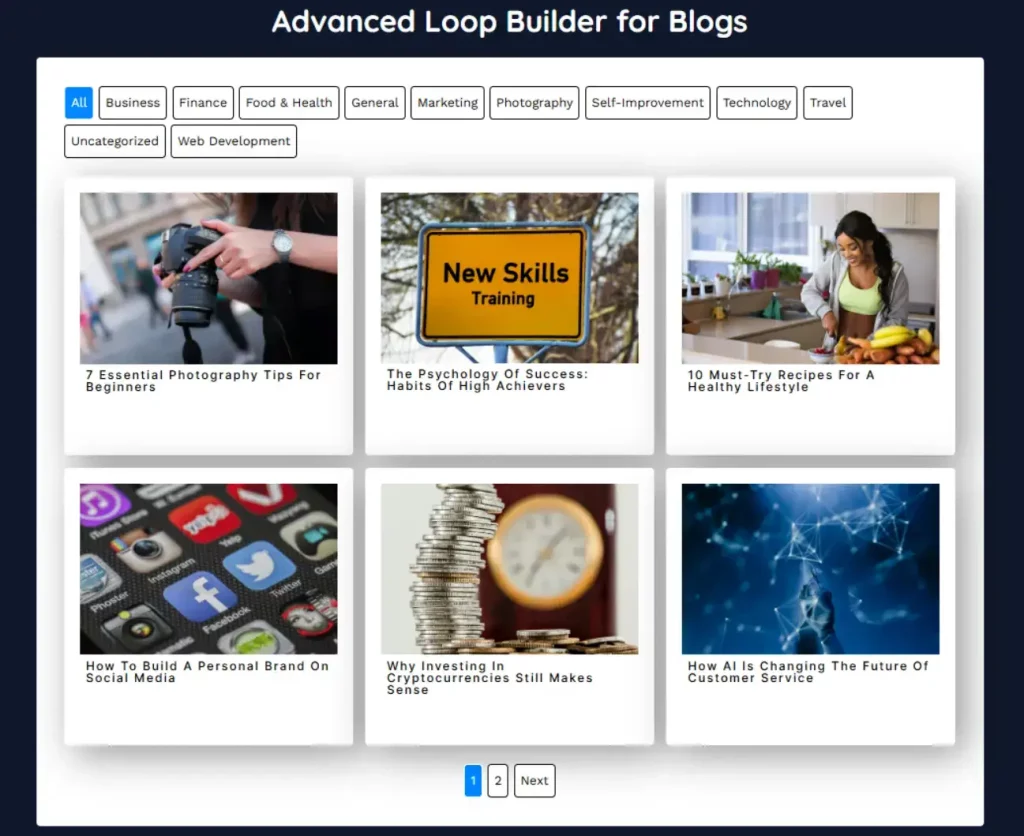Click the coins and clock image
This screenshot has width=1024, height=836.
point(509,569)
